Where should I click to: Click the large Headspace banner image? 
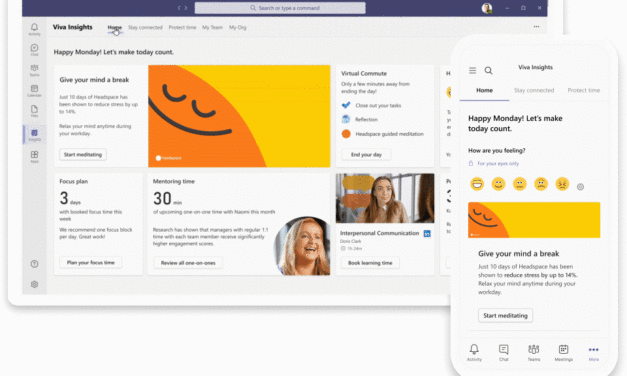click(239, 116)
